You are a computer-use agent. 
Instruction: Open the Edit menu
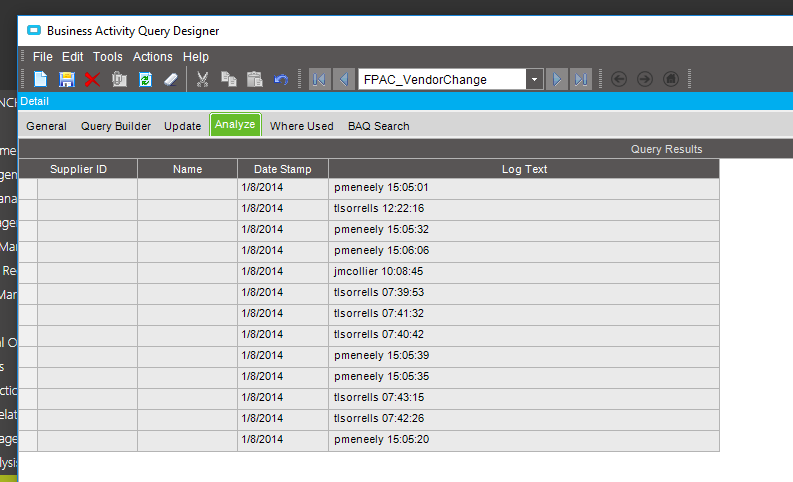click(72, 57)
